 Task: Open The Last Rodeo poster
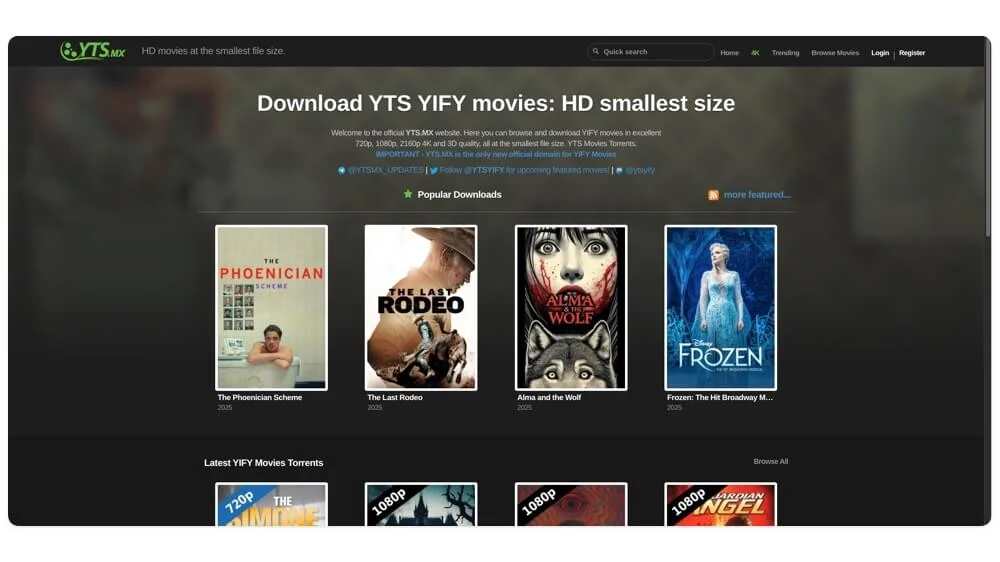point(421,307)
